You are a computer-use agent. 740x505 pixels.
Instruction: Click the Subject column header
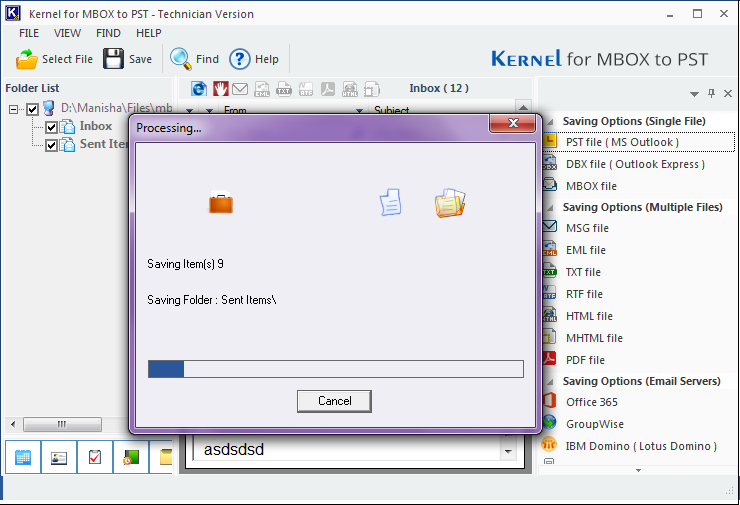(x=392, y=110)
